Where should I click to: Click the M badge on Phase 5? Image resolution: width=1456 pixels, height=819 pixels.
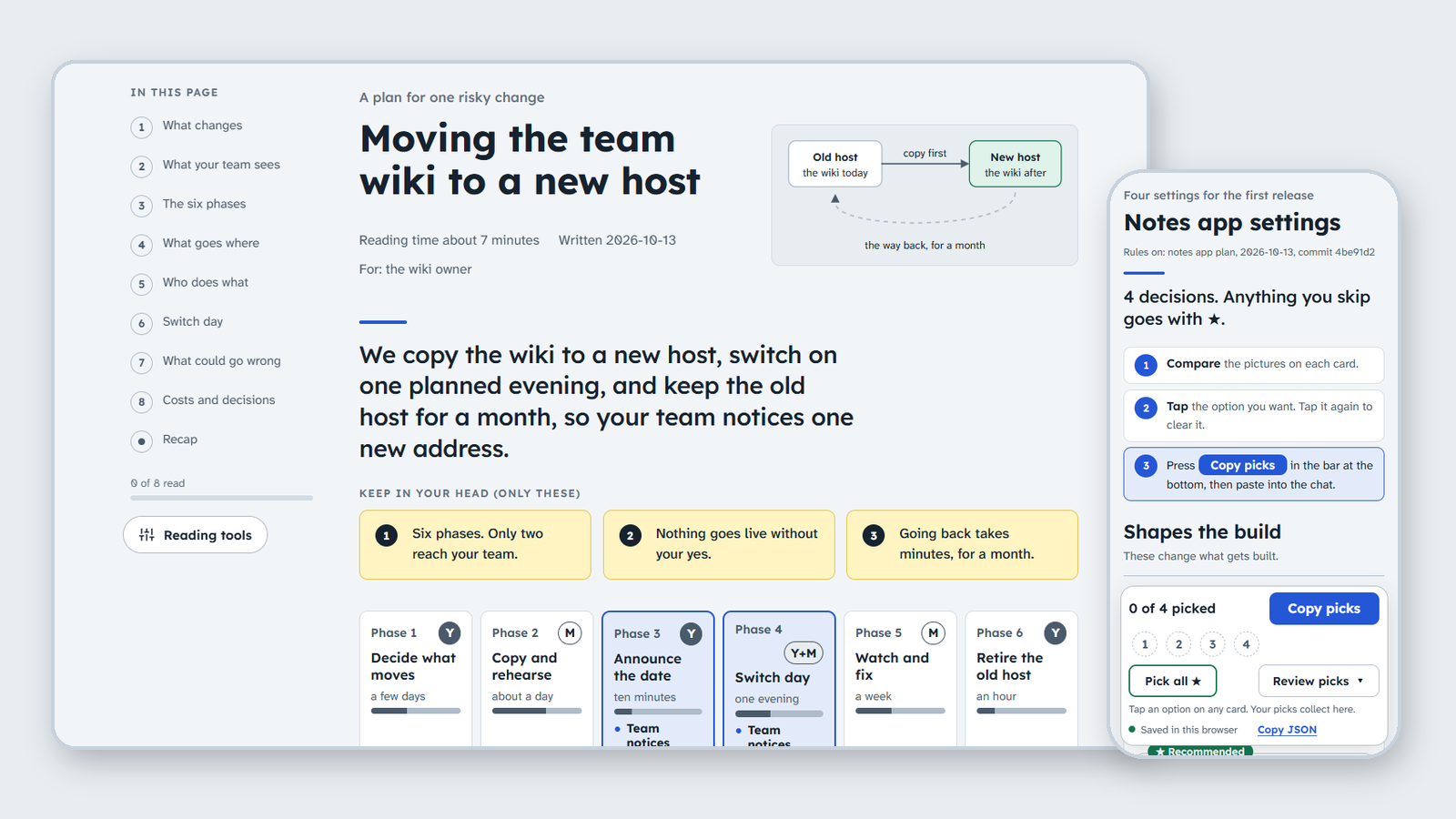click(x=933, y=632)
